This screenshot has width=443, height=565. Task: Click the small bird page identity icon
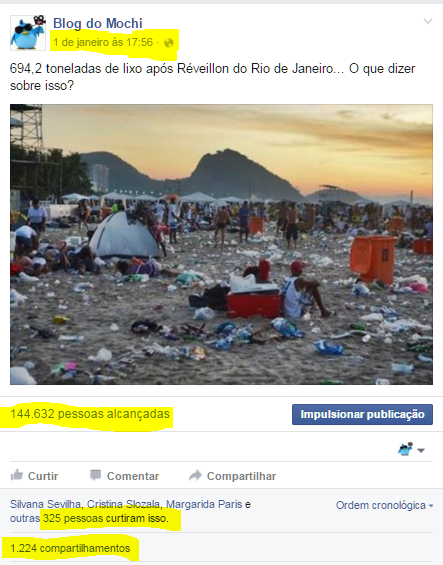point(406,449)
